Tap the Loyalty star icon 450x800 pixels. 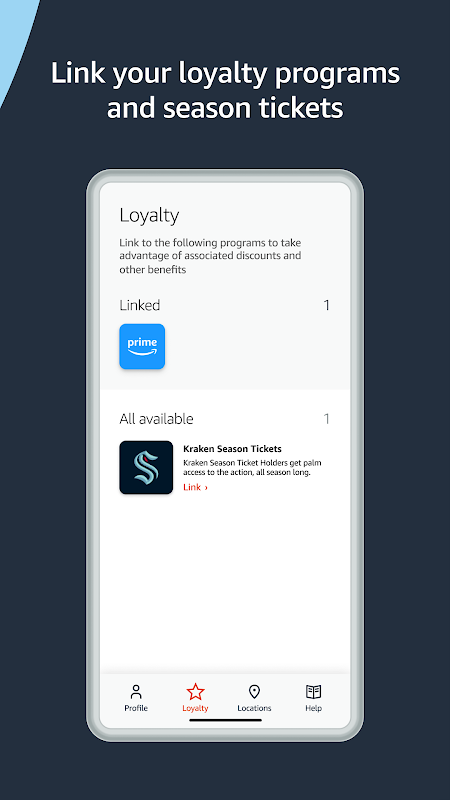195,692
